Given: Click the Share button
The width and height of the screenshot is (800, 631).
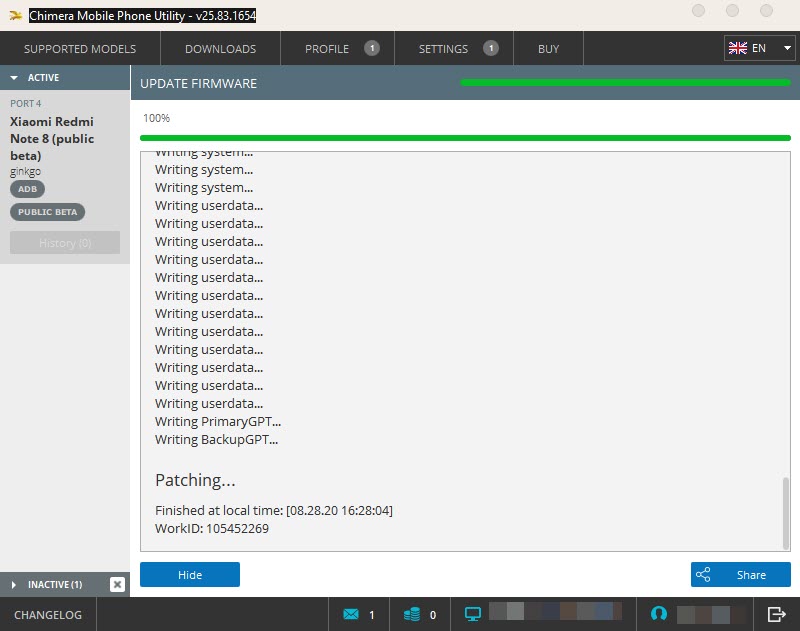Looking at the screenshot, I should coord(741,575).
